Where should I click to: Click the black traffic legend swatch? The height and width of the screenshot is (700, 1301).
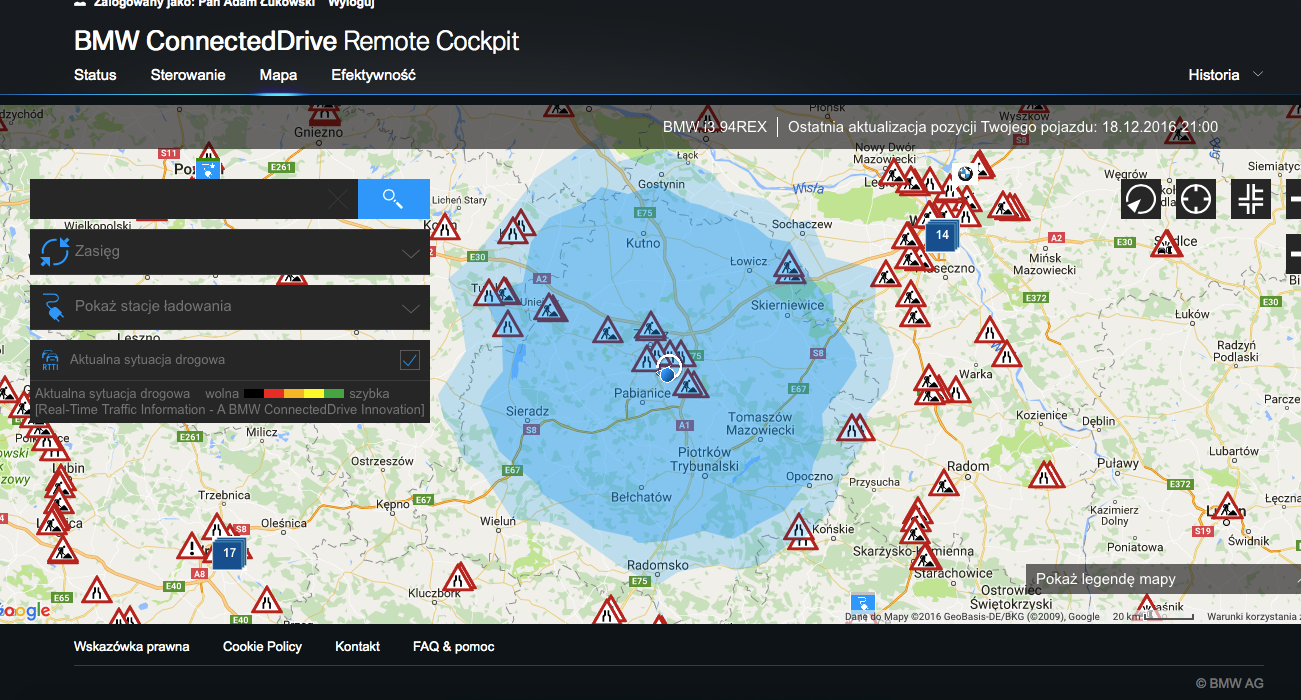click(254, 394)
